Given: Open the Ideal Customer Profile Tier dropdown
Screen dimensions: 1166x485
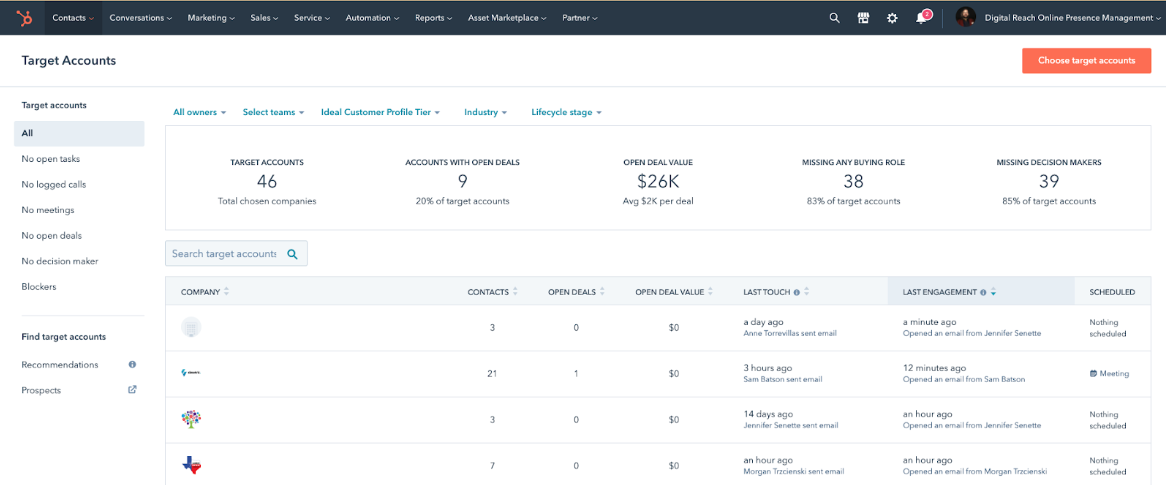Looking at the screenshot, I should pyautogui.click(x=380, y=112).
